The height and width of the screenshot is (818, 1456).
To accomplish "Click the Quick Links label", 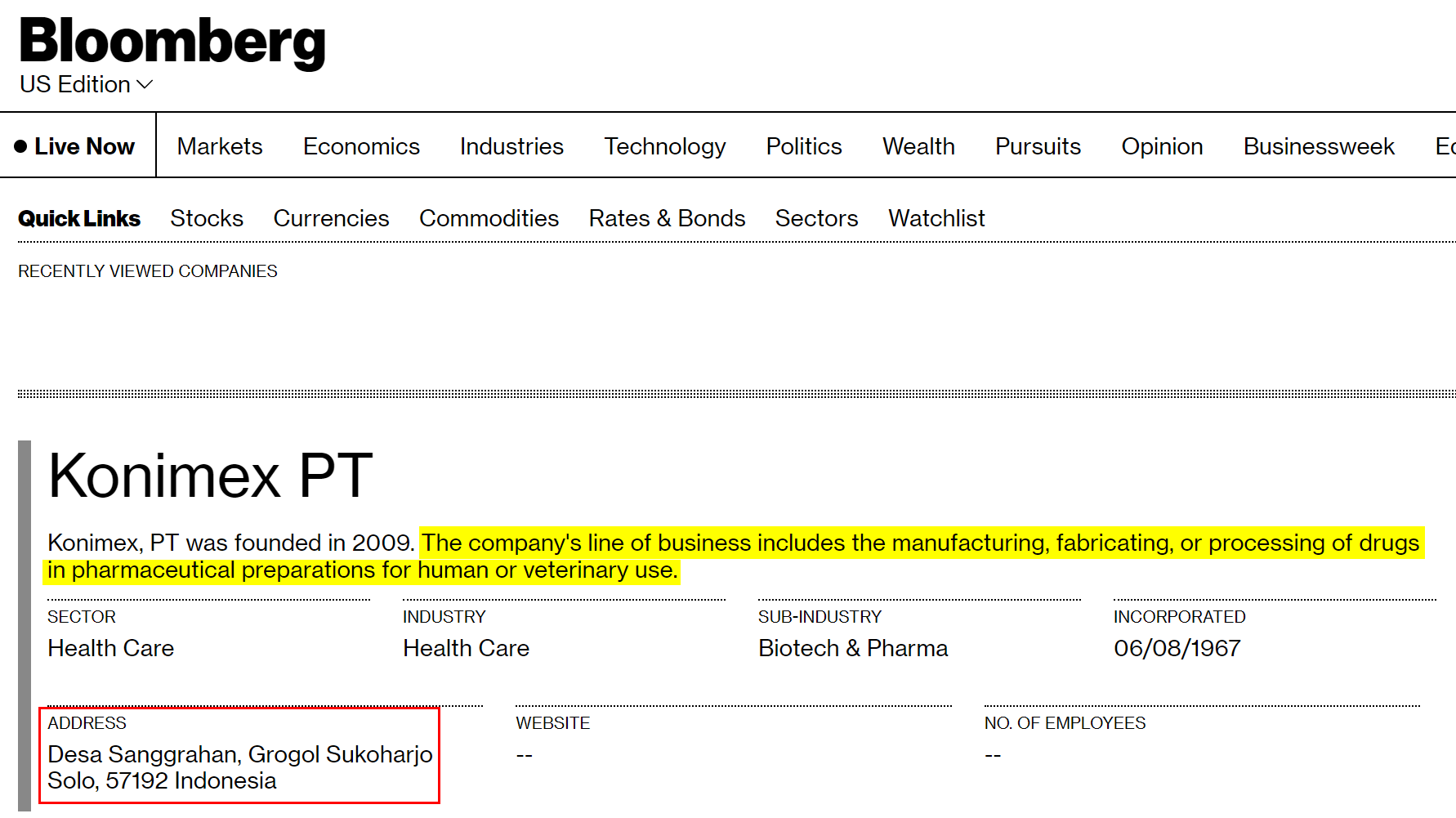I will 79,218.
